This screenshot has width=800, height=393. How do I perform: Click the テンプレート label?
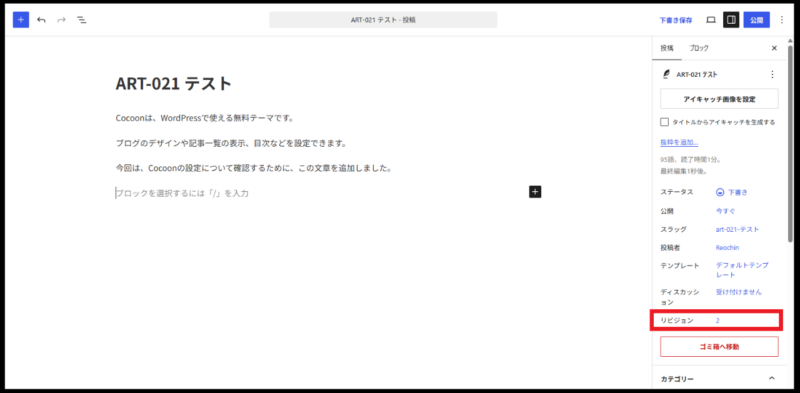680,265
